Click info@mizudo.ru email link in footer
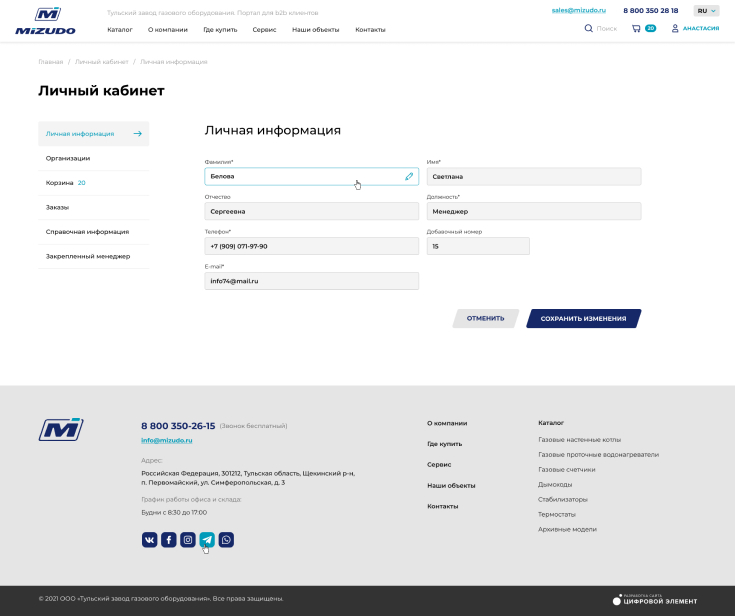 (166, 440)
